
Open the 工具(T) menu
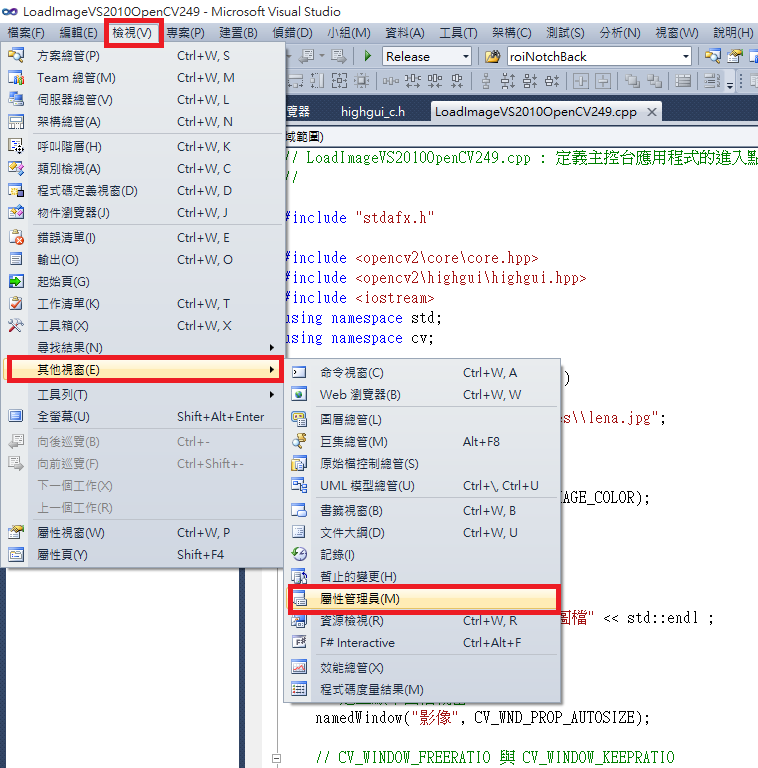click(458, 33)
